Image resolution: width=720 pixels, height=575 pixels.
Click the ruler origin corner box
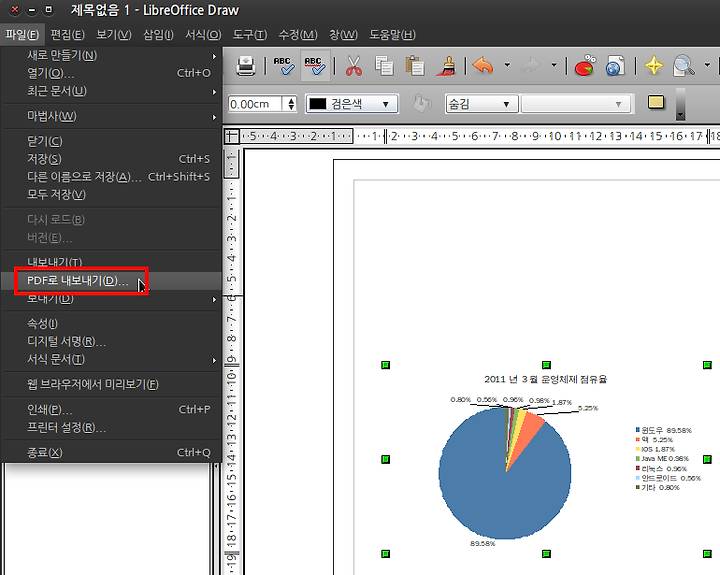pos(232,136)
